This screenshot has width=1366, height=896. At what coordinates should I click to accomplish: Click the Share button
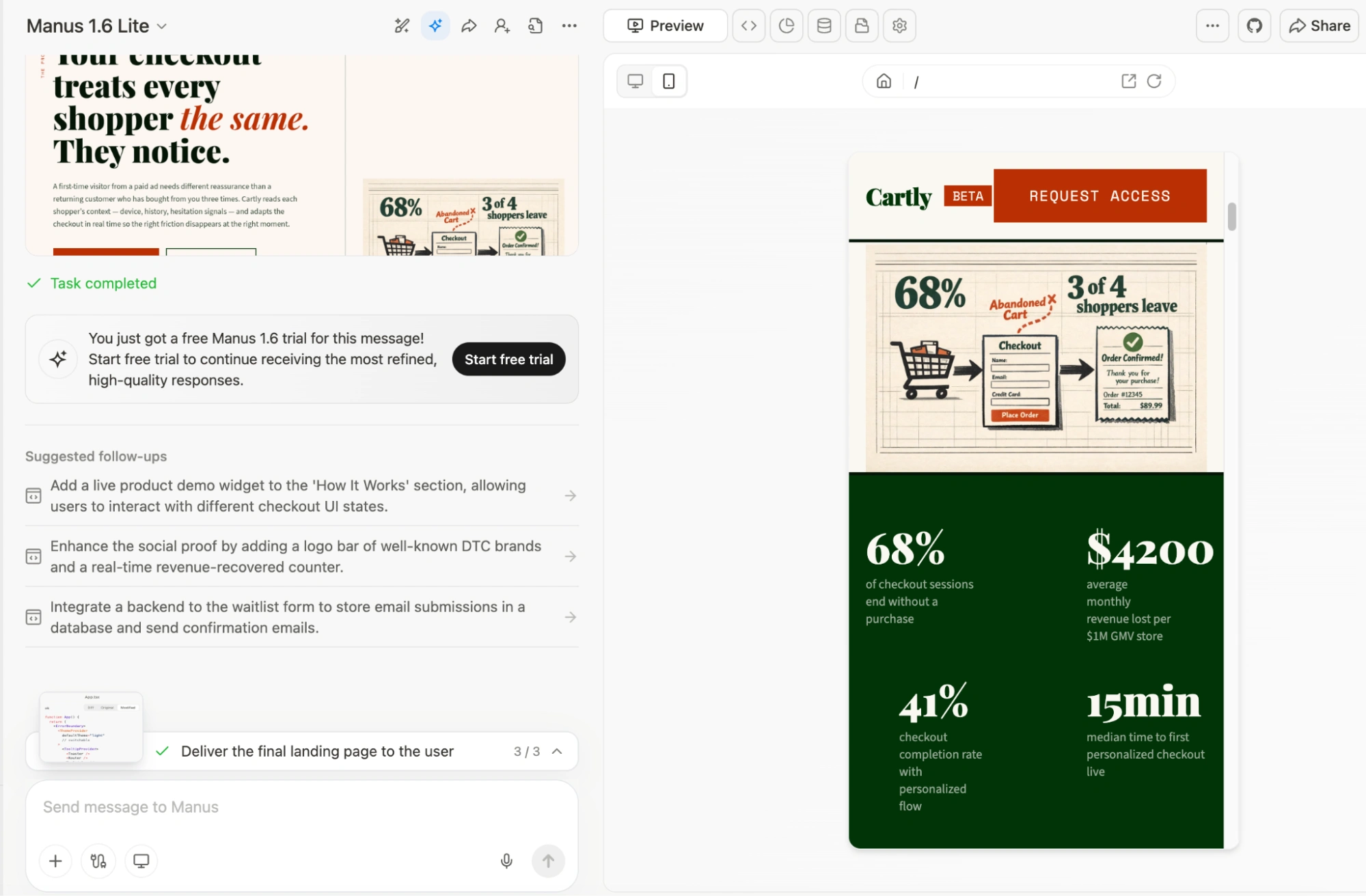tap(1319, 26)
